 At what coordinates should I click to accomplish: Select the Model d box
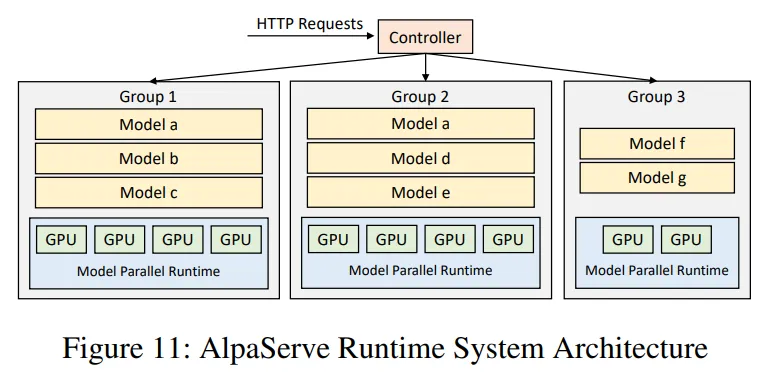pos(421,158)
